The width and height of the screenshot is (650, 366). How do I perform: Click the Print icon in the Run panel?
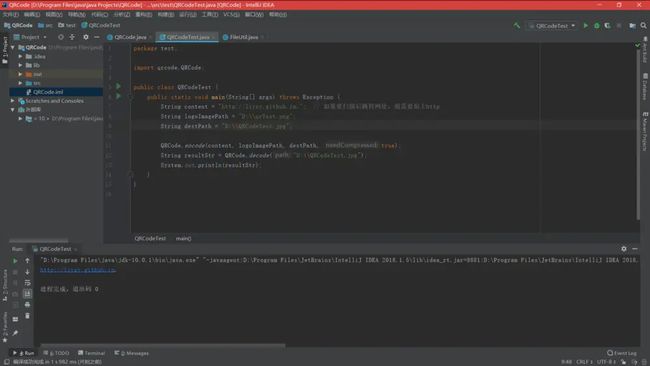click(x=27, y=305)
